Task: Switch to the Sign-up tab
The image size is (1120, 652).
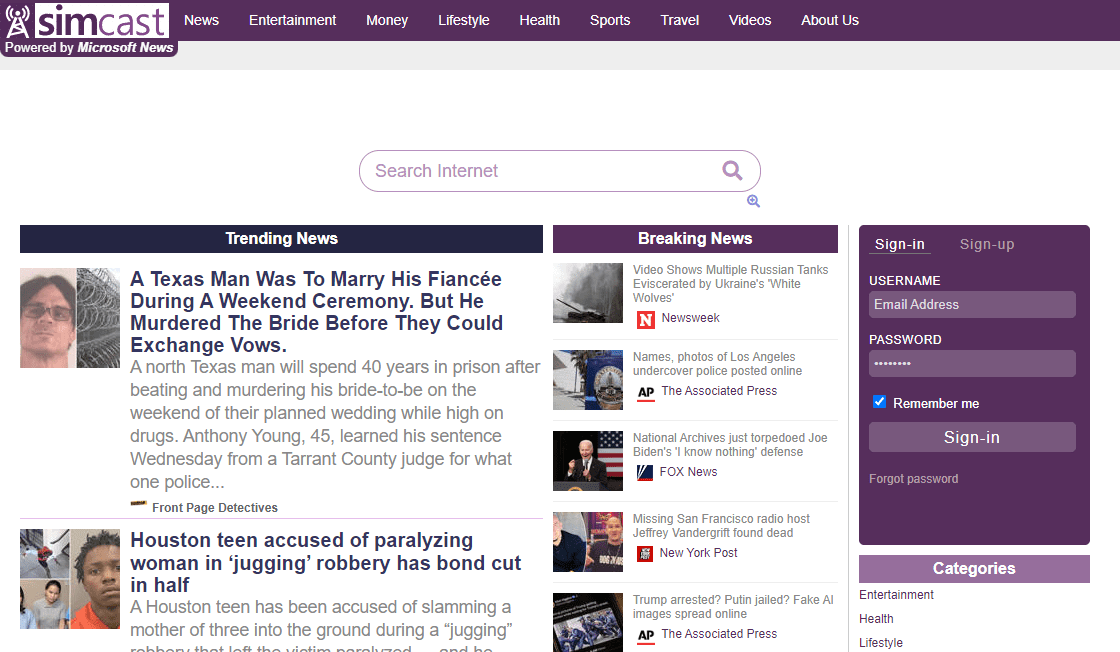Action: coord(987,244)
